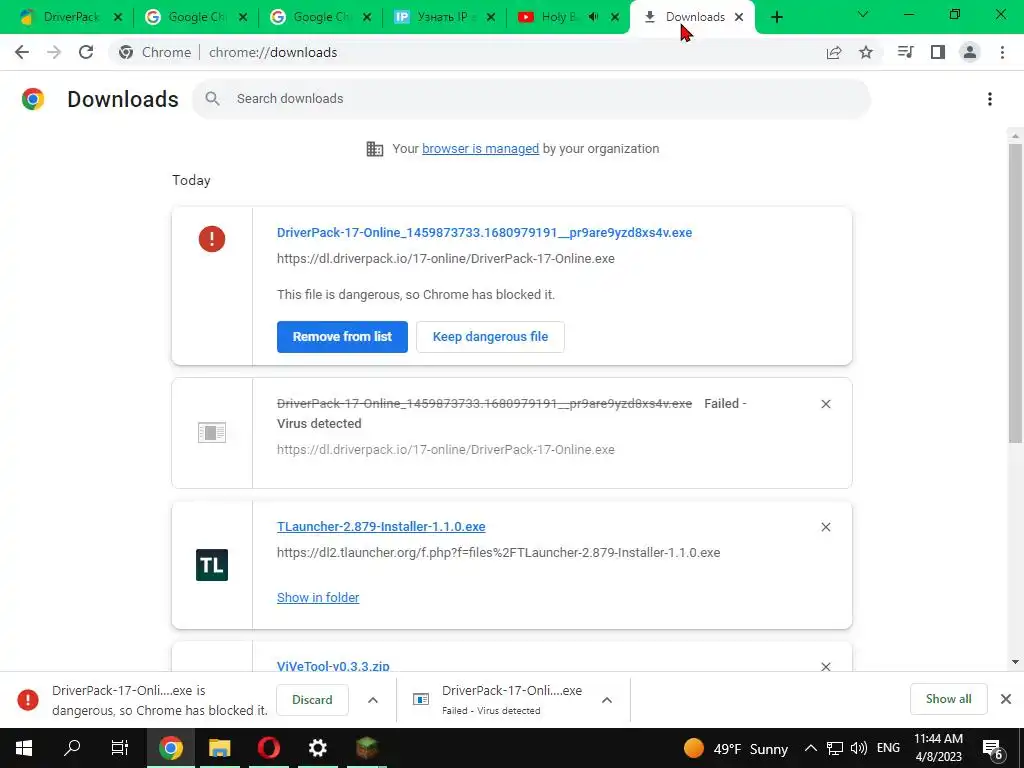The width and height of the screenshot is (1024, 768).
Task: Click Show all downloads button
Action: click(948, 699)
